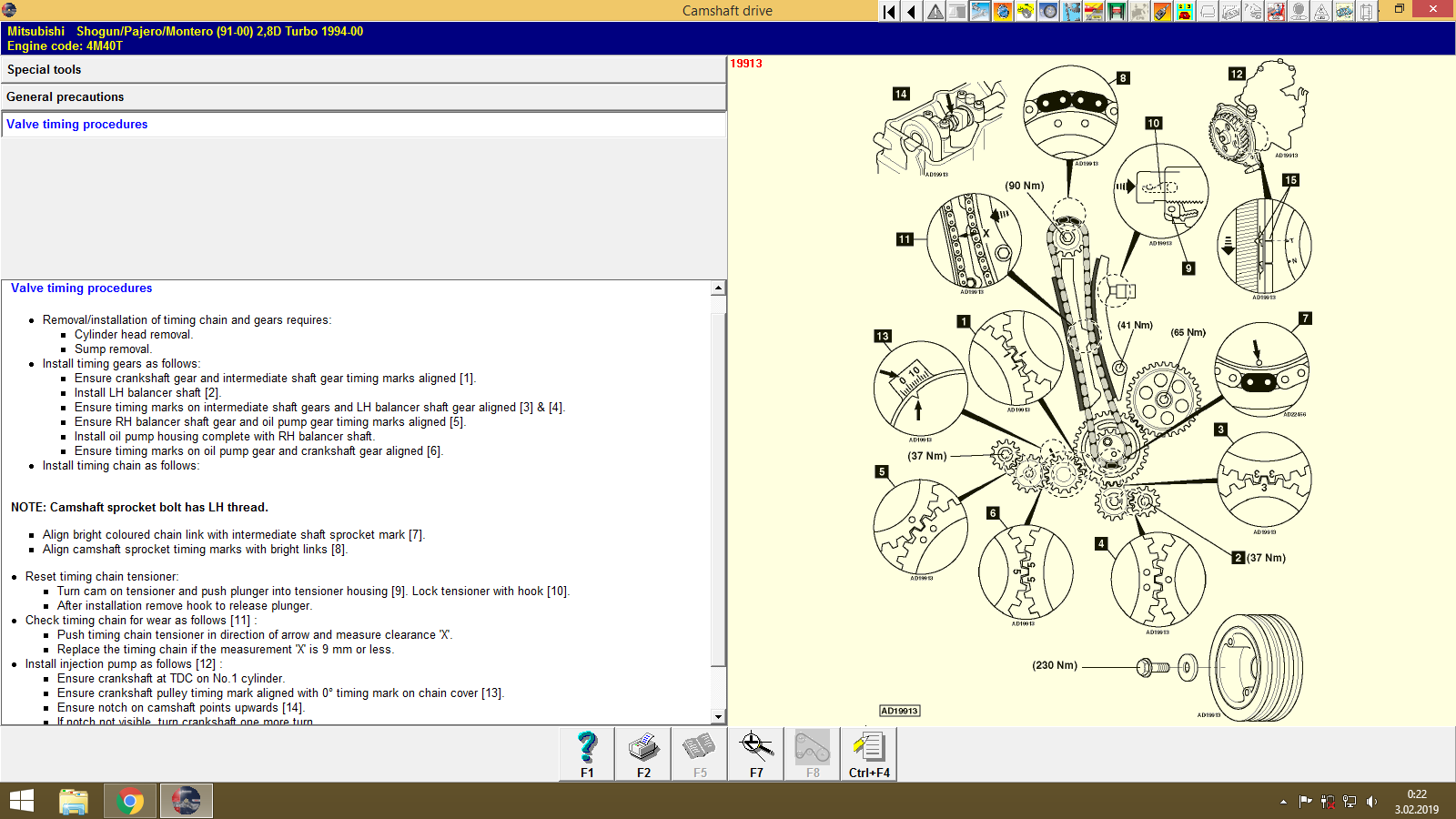1456x819 pixels.
Task: Expand the Special tools section
Action: pyautogui.click(x=43, y=69)
